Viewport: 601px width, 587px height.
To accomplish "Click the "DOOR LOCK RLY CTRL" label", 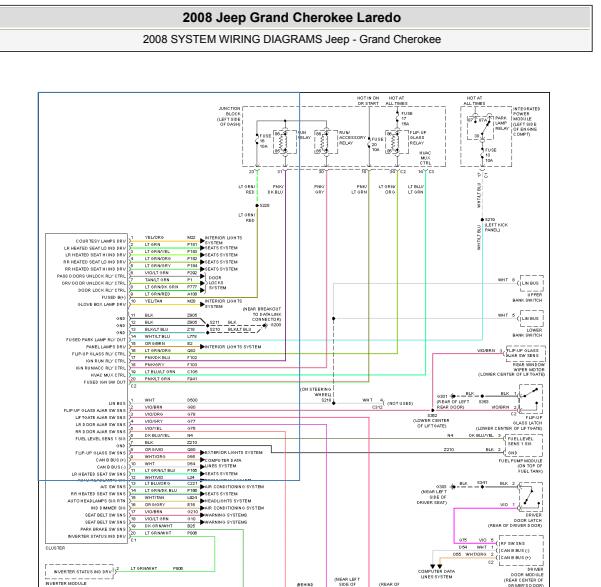I will (102, 290).
